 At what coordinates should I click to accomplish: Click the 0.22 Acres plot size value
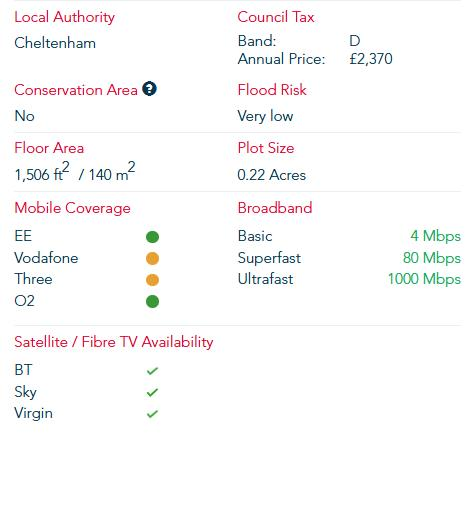pos(271,175)
